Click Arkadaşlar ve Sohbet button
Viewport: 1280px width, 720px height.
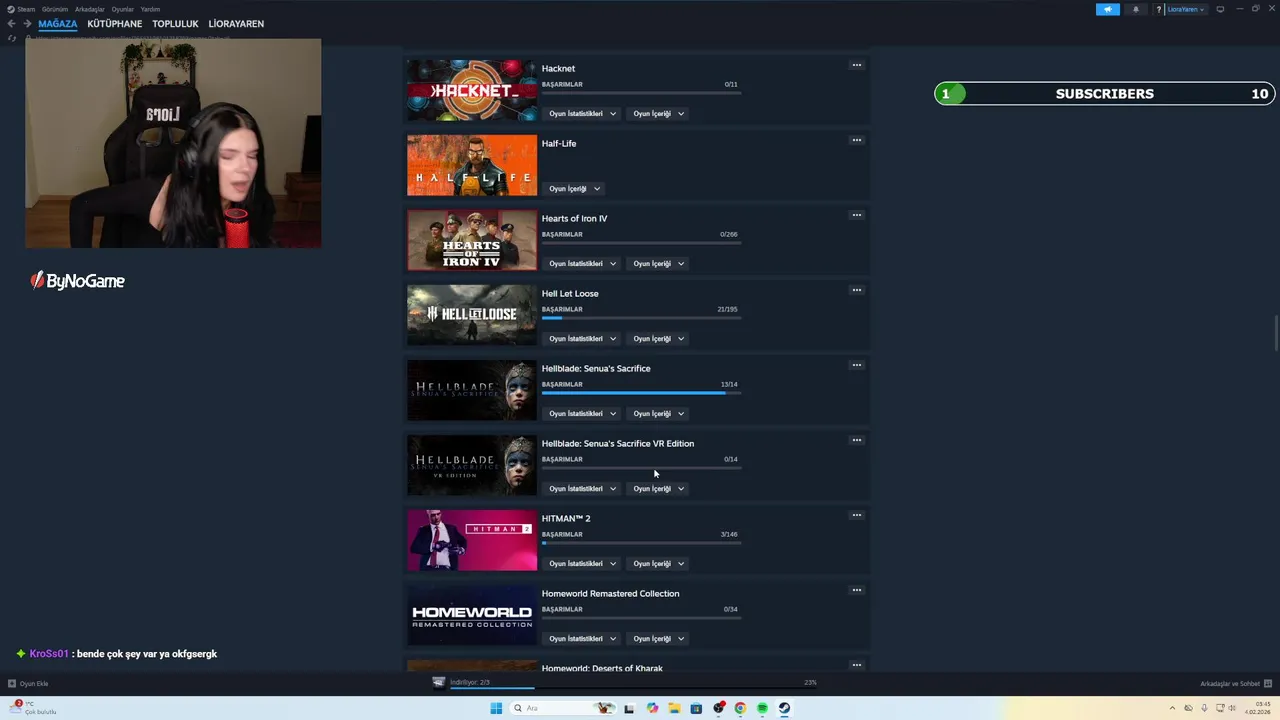1237,684
